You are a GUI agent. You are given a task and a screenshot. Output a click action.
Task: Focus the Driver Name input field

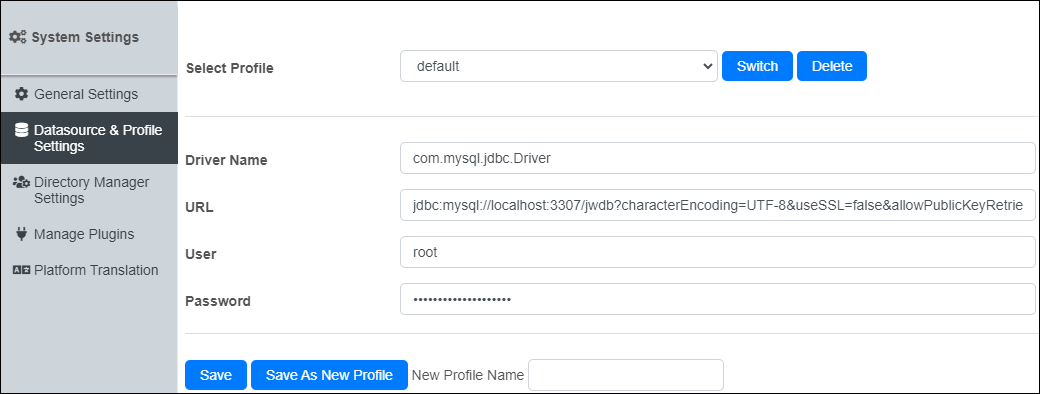coord(718,158)
